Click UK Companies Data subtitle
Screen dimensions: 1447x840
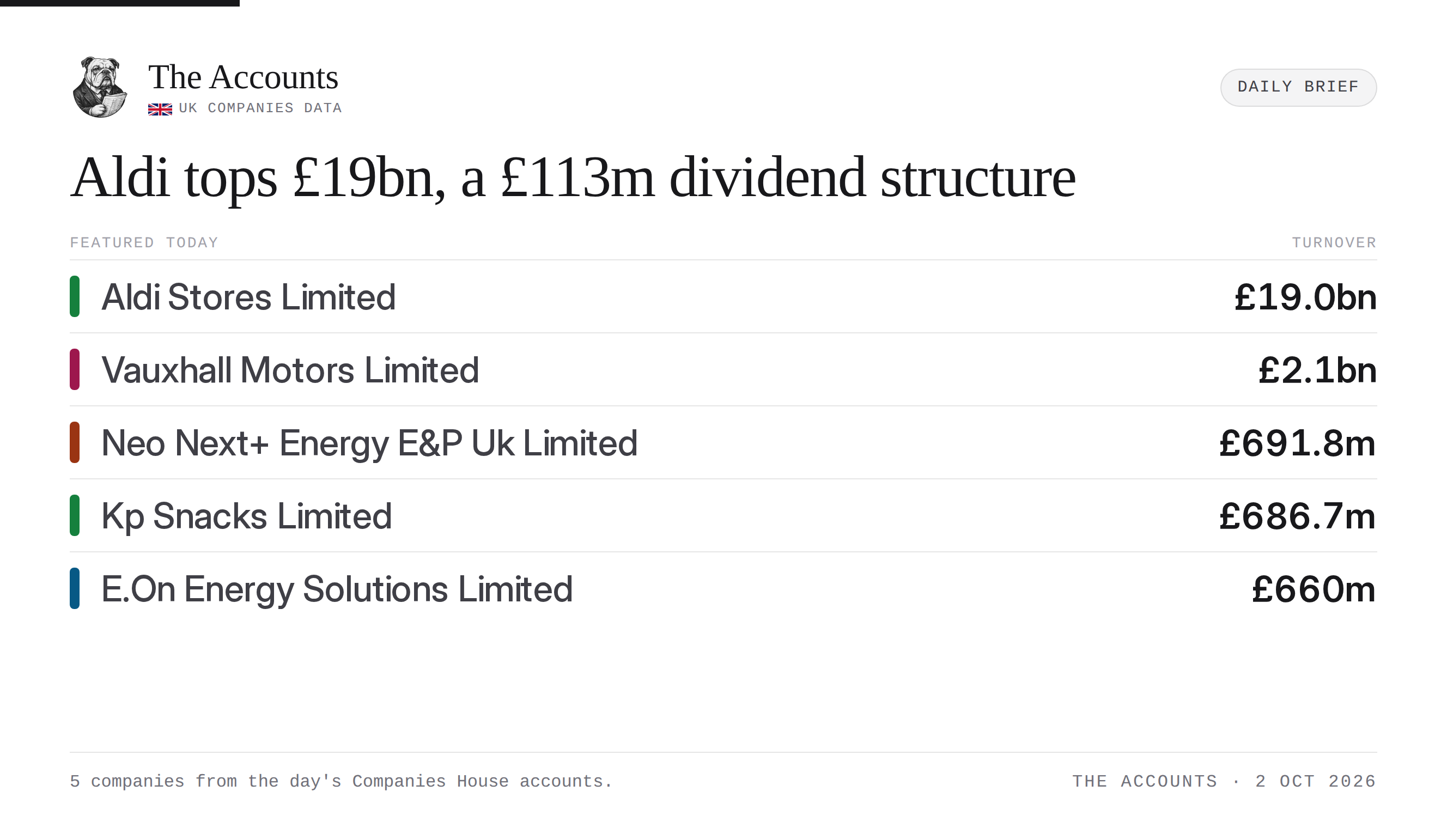(260, 108)
